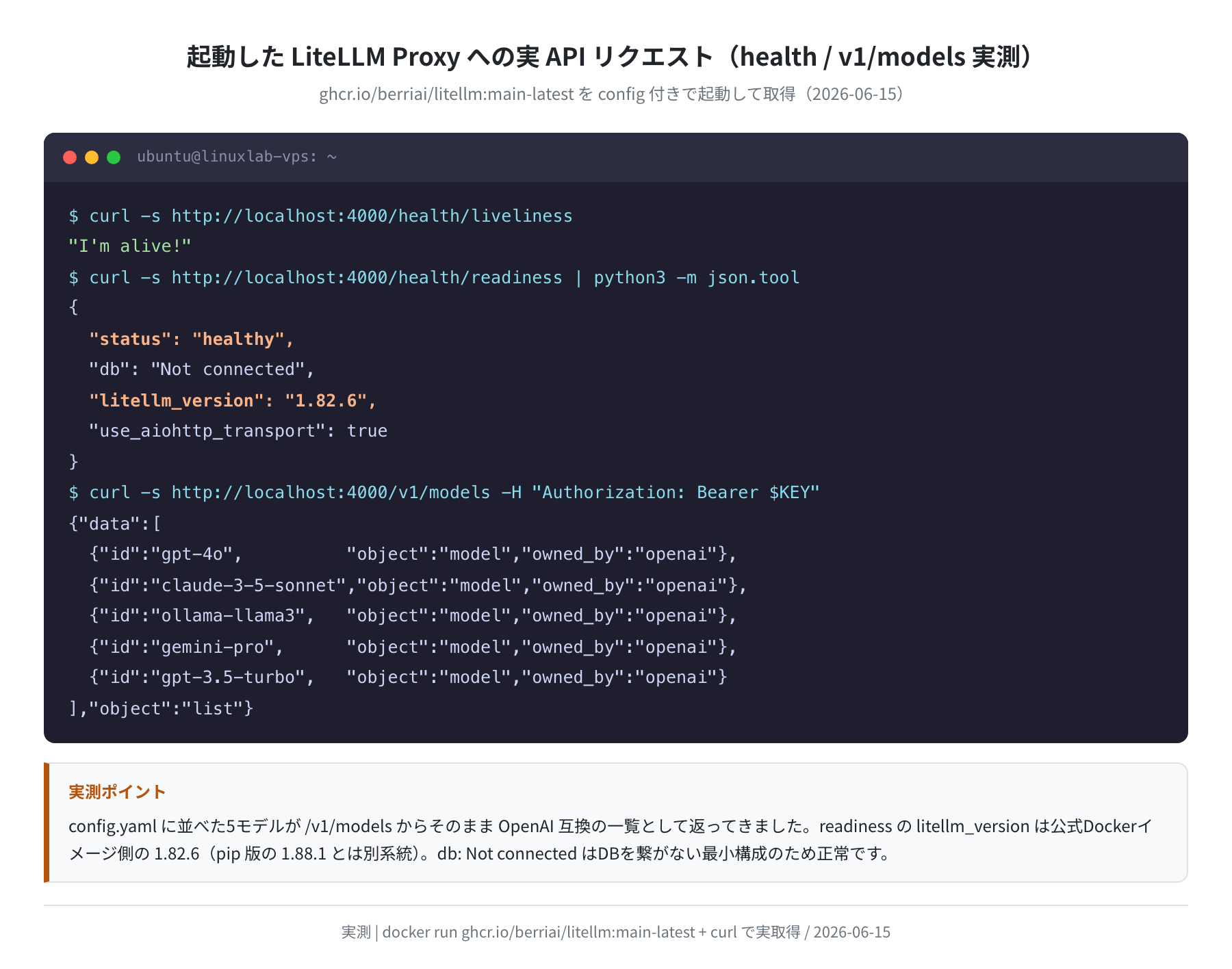This screenshot has height=969, width=1232.
Task: Click the gpt-4o model row
Action: coord(413,554)
